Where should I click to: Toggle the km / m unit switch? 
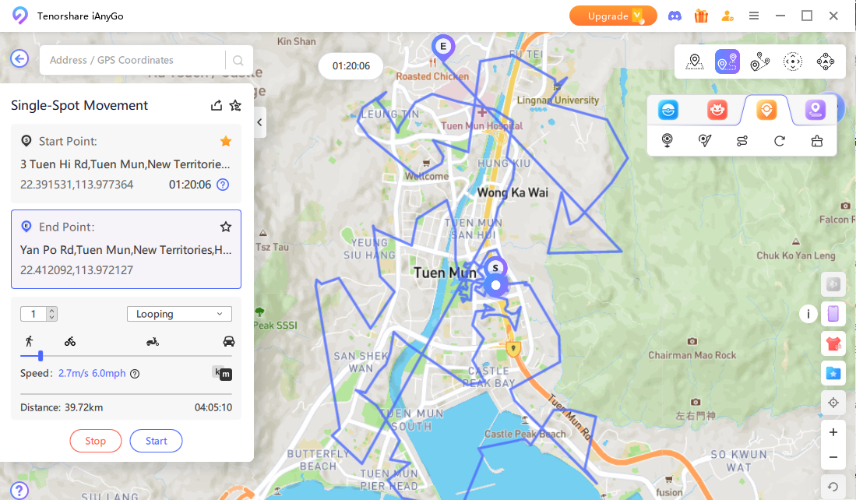coord(222,373)
